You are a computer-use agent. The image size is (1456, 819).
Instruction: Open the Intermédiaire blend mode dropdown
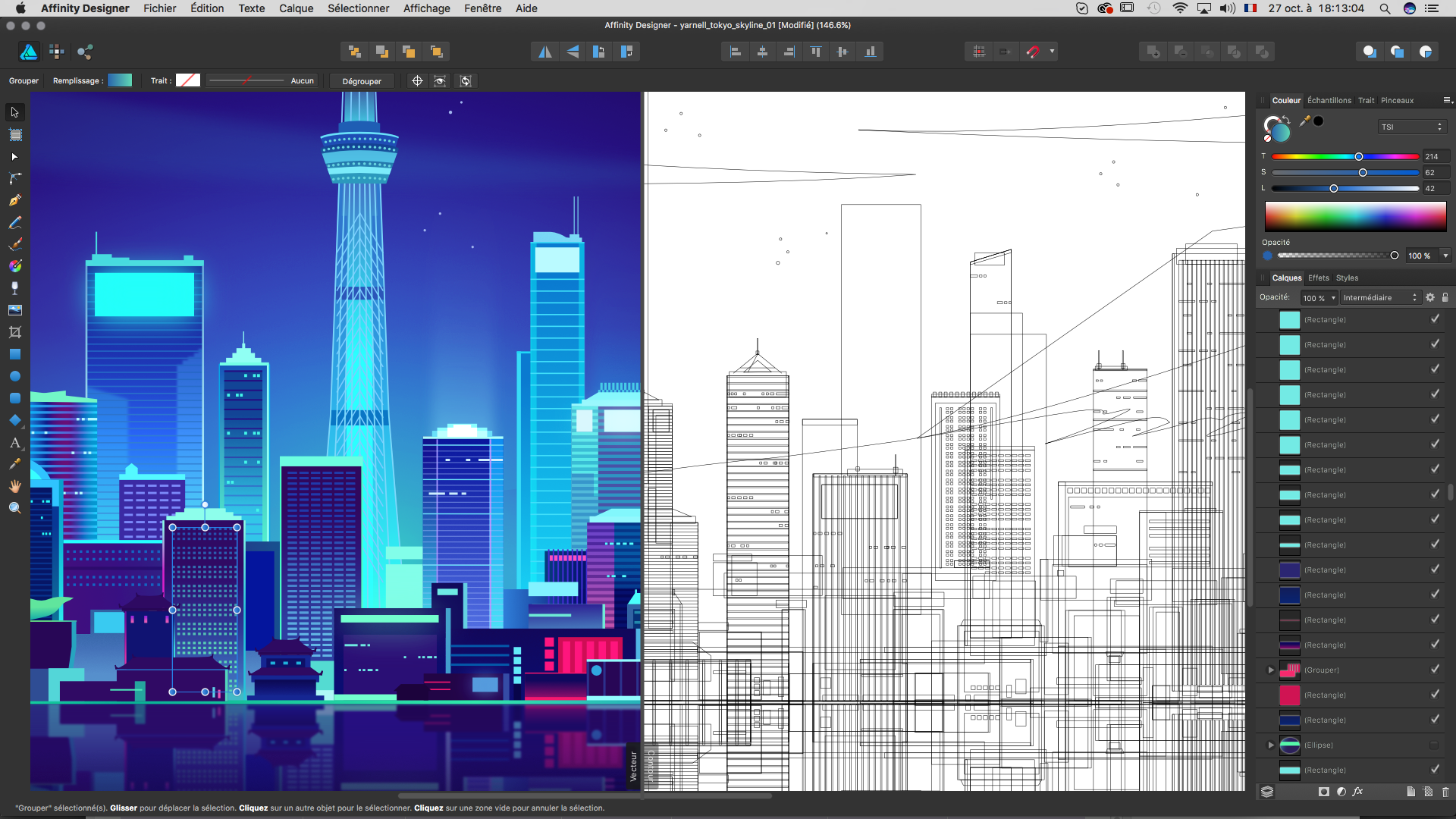pyautogui.click(x=1379, y=297)
